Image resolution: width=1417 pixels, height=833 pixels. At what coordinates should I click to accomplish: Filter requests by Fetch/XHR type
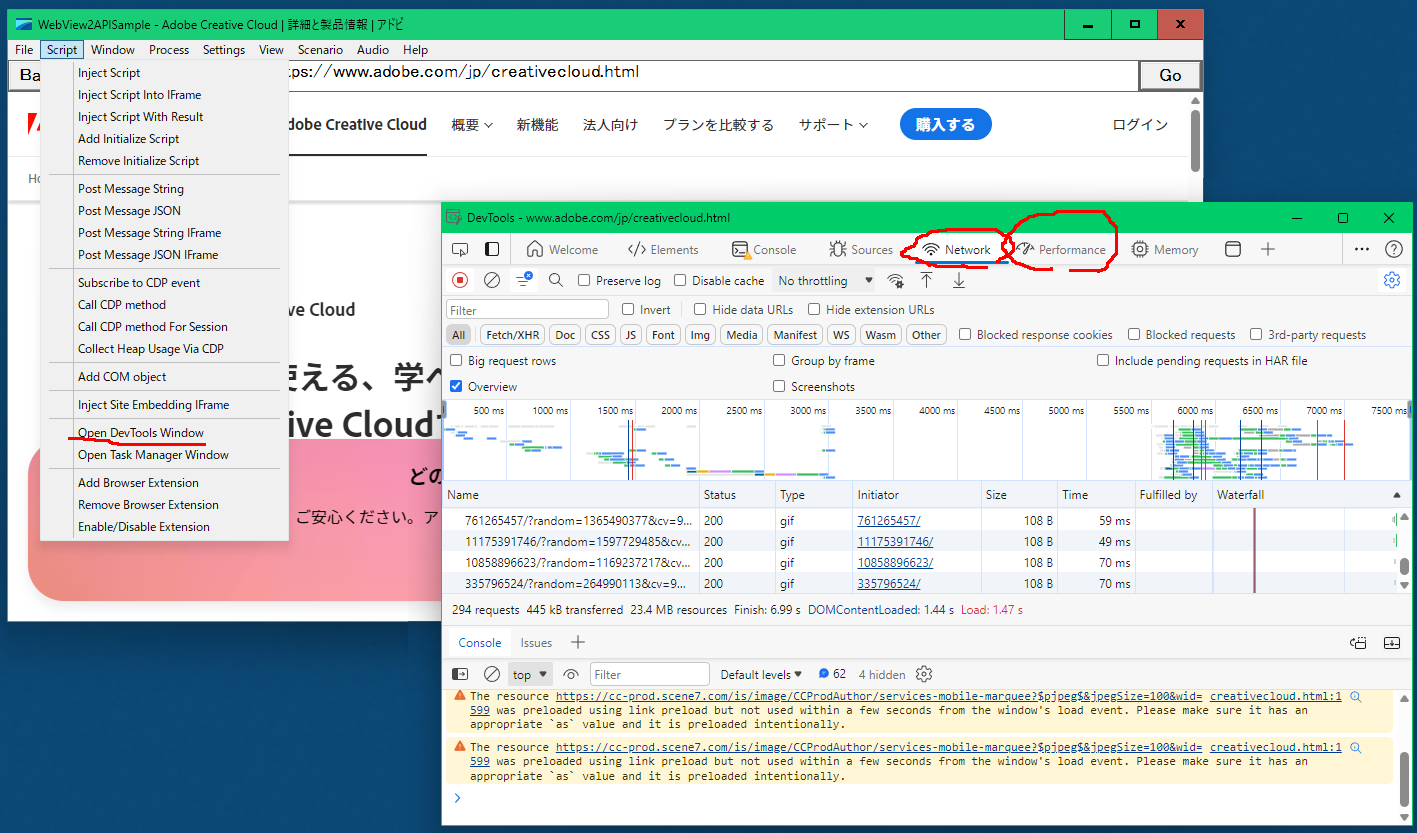(513, 335)
